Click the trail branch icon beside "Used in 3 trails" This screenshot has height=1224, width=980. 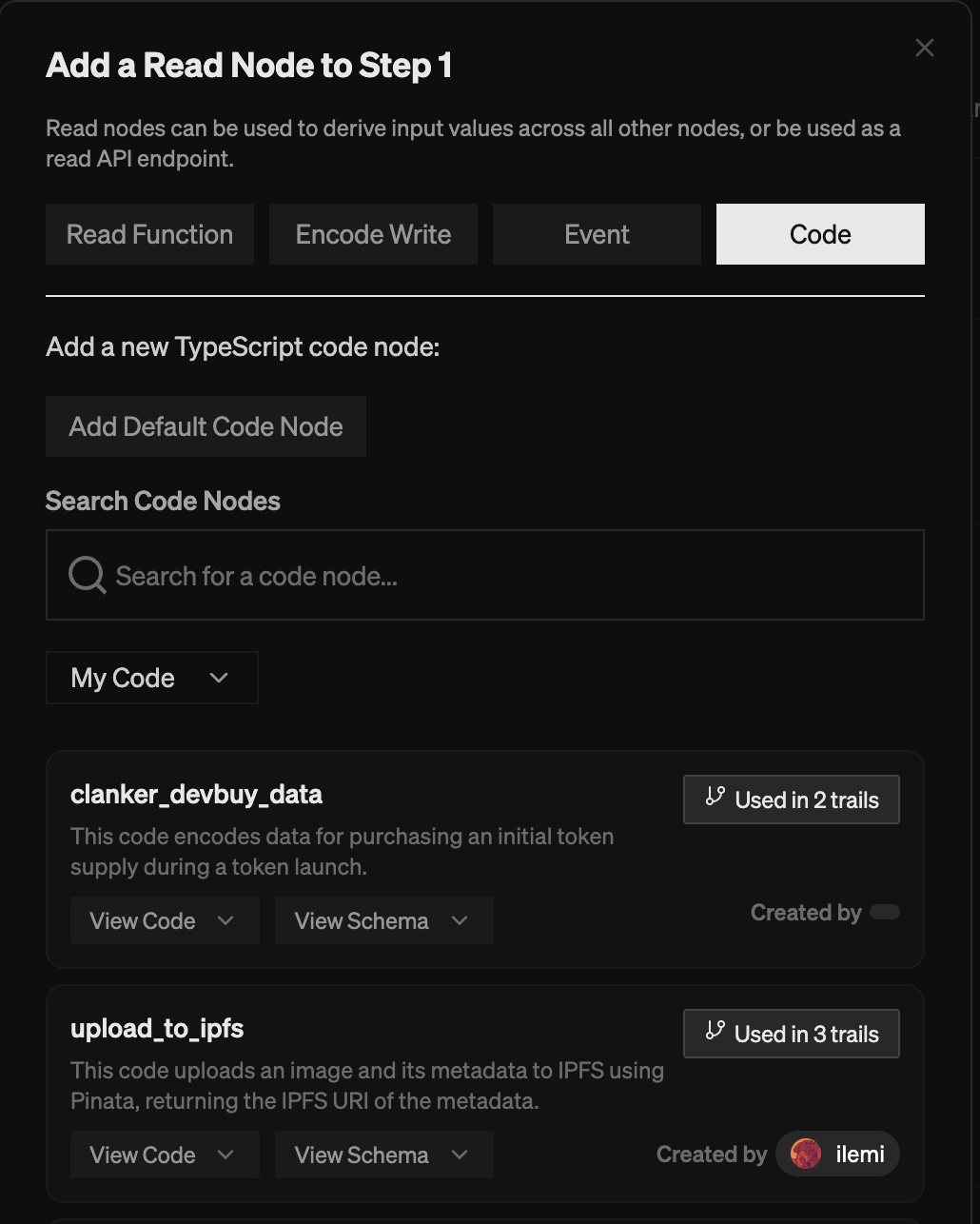(x=714, y=1034)
